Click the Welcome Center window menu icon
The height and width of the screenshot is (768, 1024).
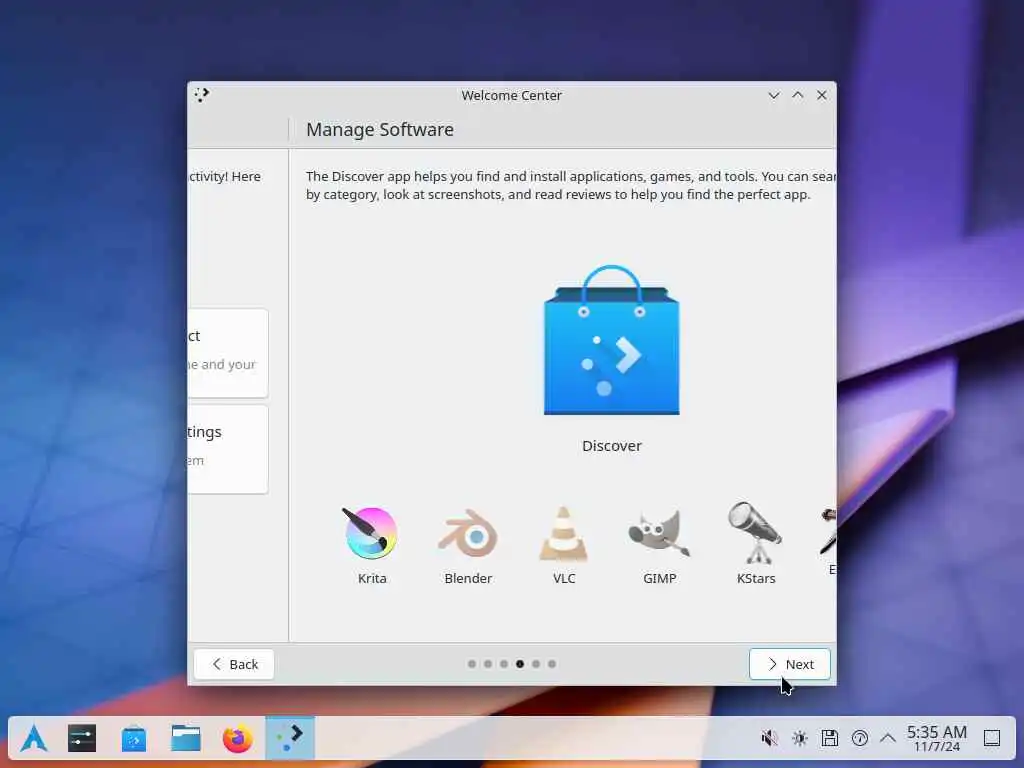coord(202,95)
